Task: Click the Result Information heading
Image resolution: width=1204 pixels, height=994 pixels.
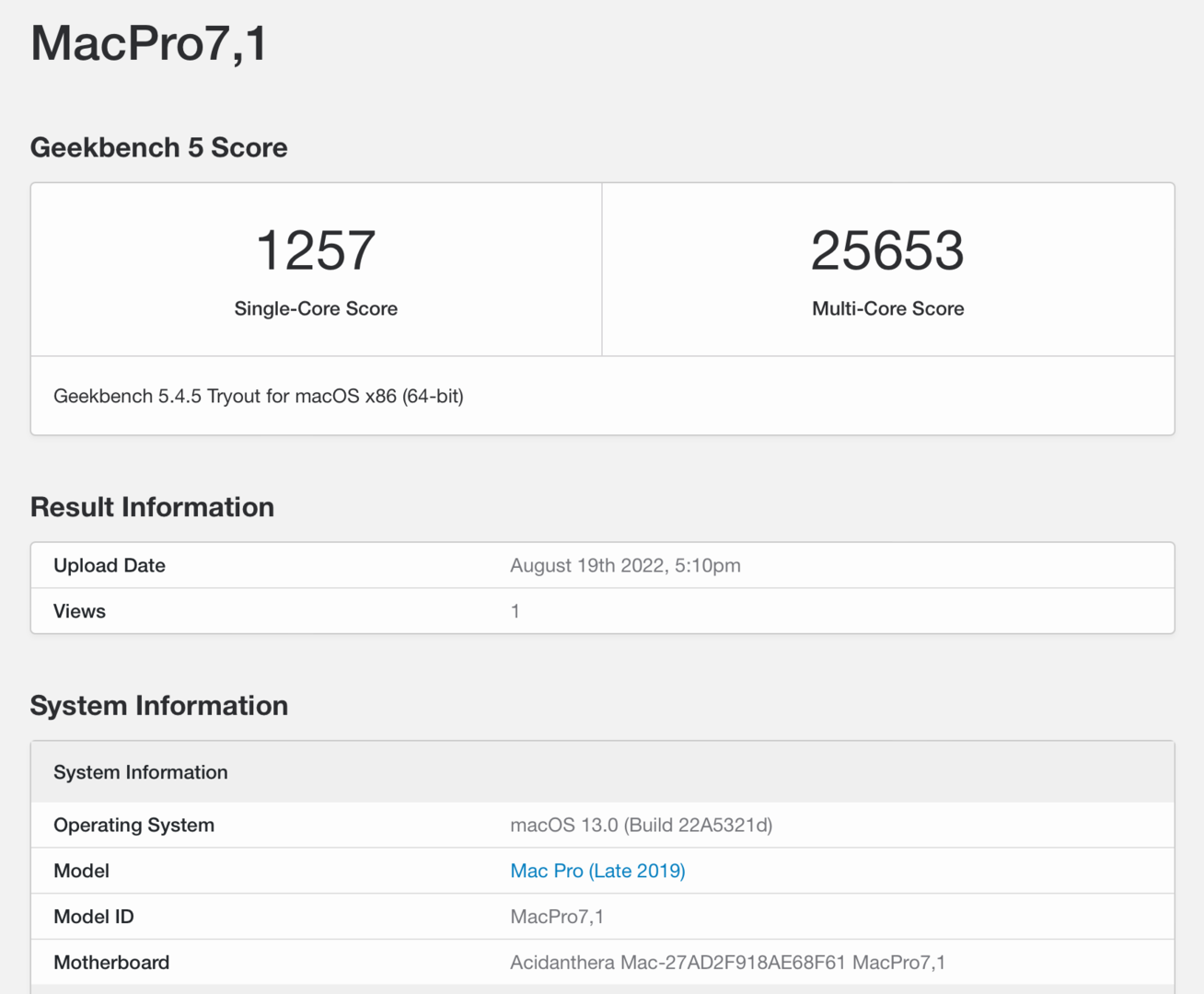Action: [152, 507]
